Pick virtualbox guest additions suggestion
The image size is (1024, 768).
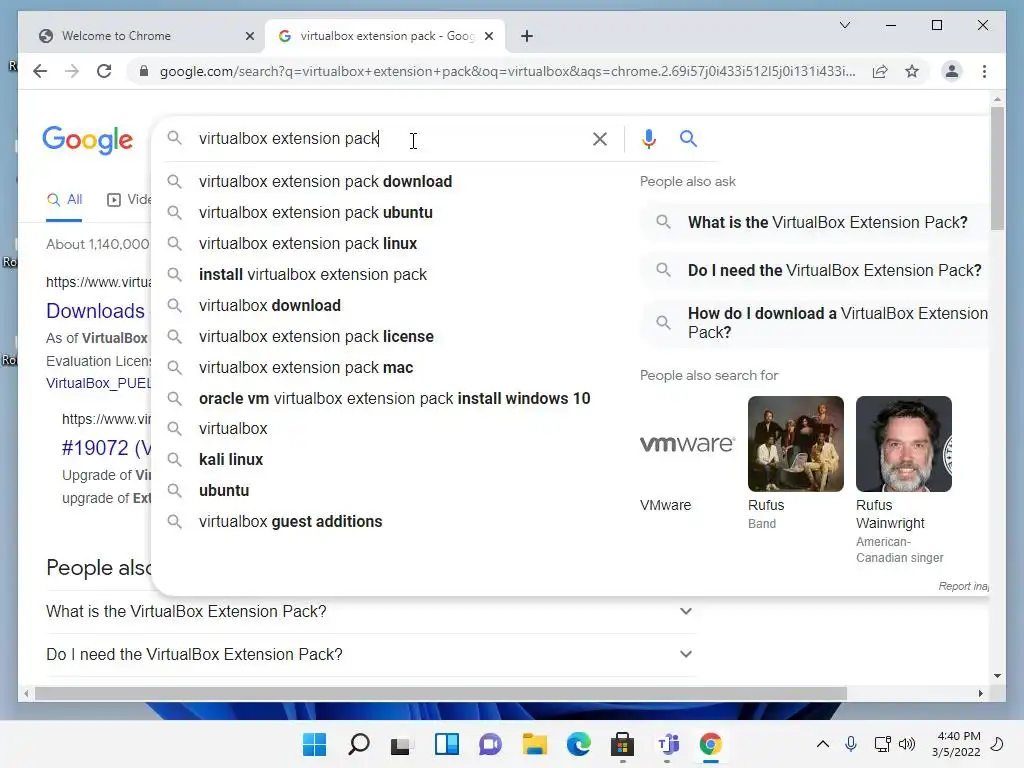(291, 522)
